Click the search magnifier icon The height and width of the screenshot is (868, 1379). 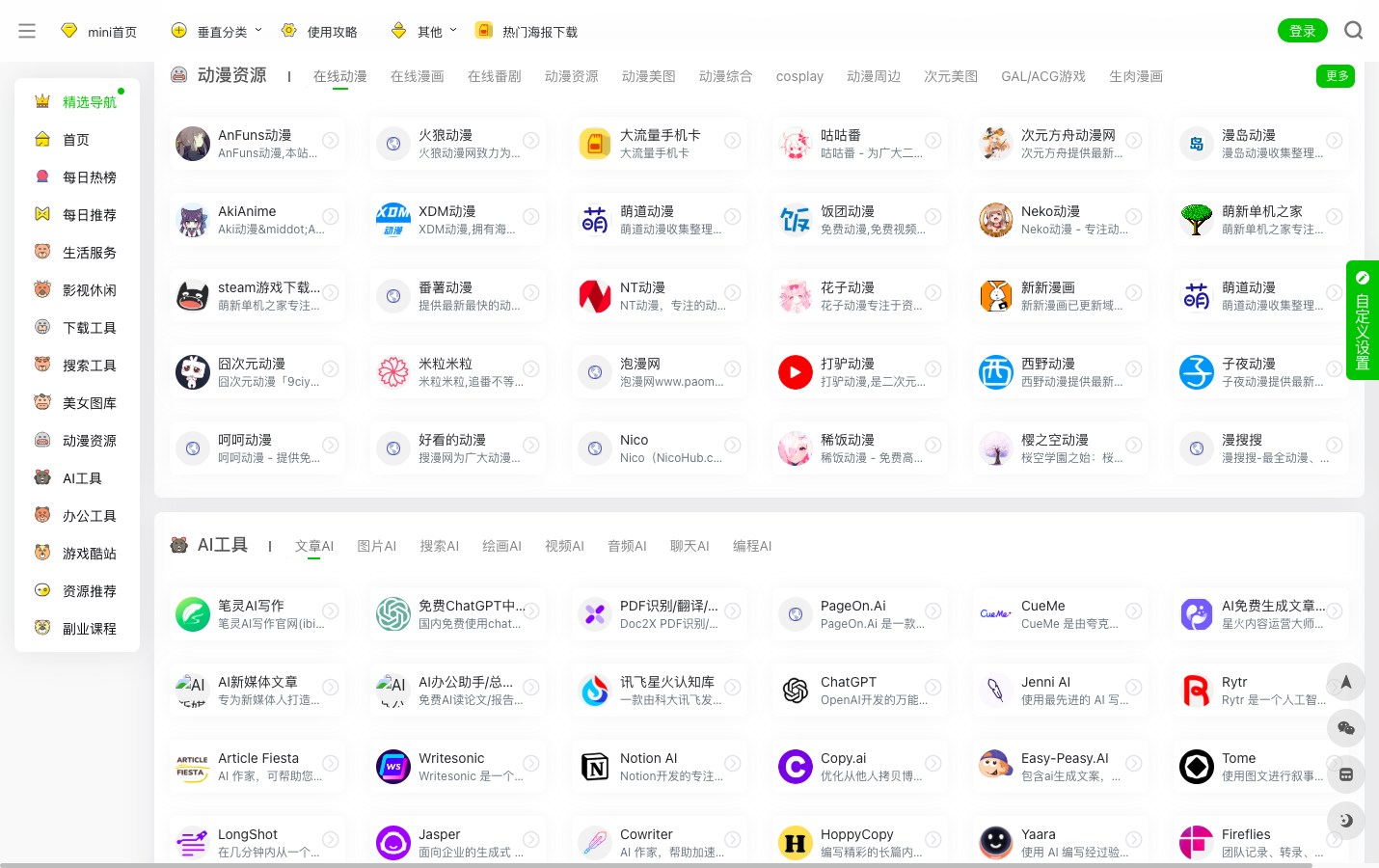[x=1354, y=31]
